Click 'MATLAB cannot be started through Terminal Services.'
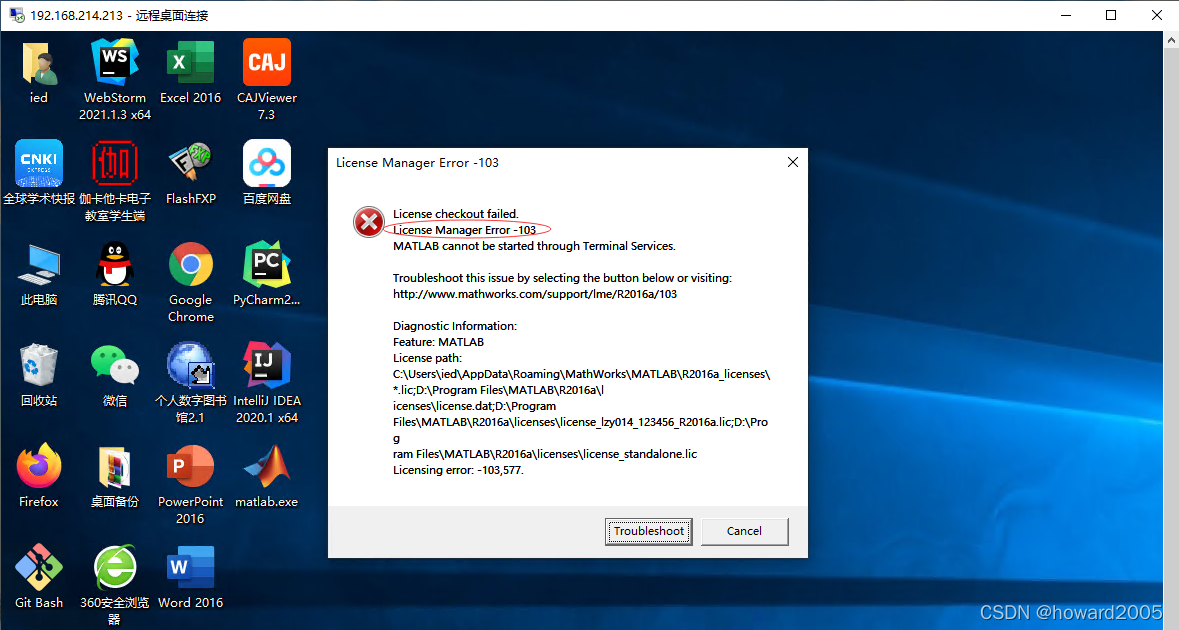The height and width of the screenshot is (630, 1179). click(x=534, y=246)
